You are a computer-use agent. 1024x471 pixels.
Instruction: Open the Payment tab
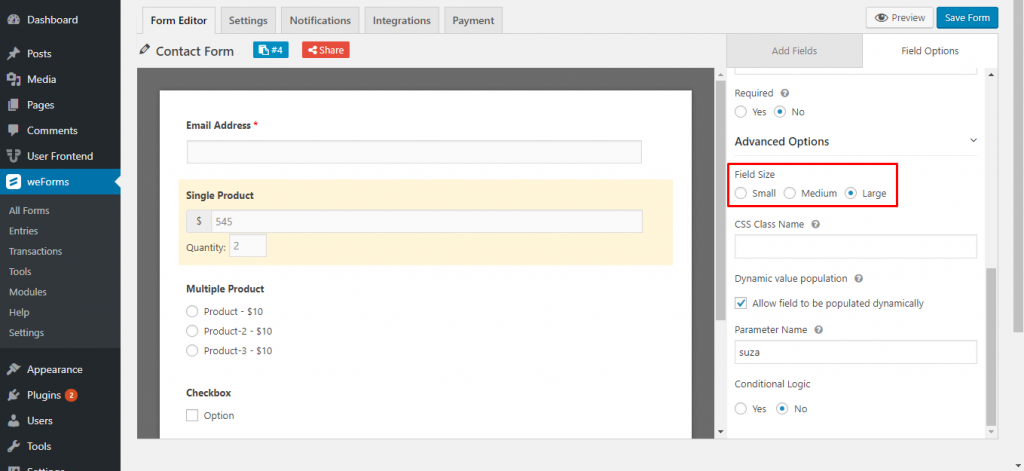click(473, 20)
